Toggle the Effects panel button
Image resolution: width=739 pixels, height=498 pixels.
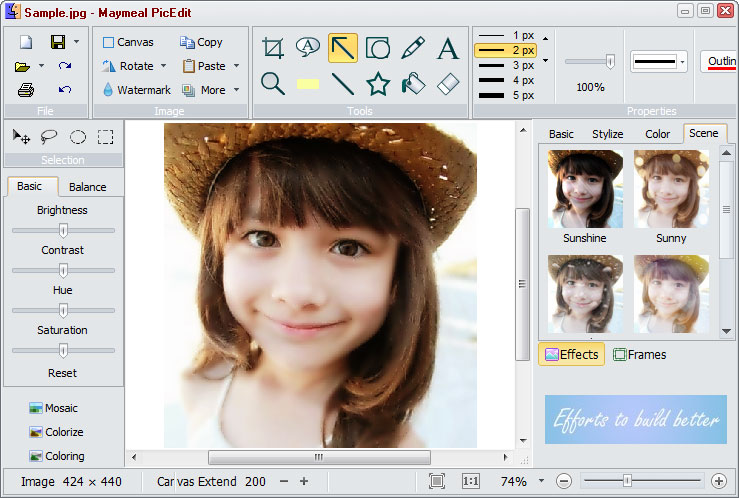click(x=571, y=354)
